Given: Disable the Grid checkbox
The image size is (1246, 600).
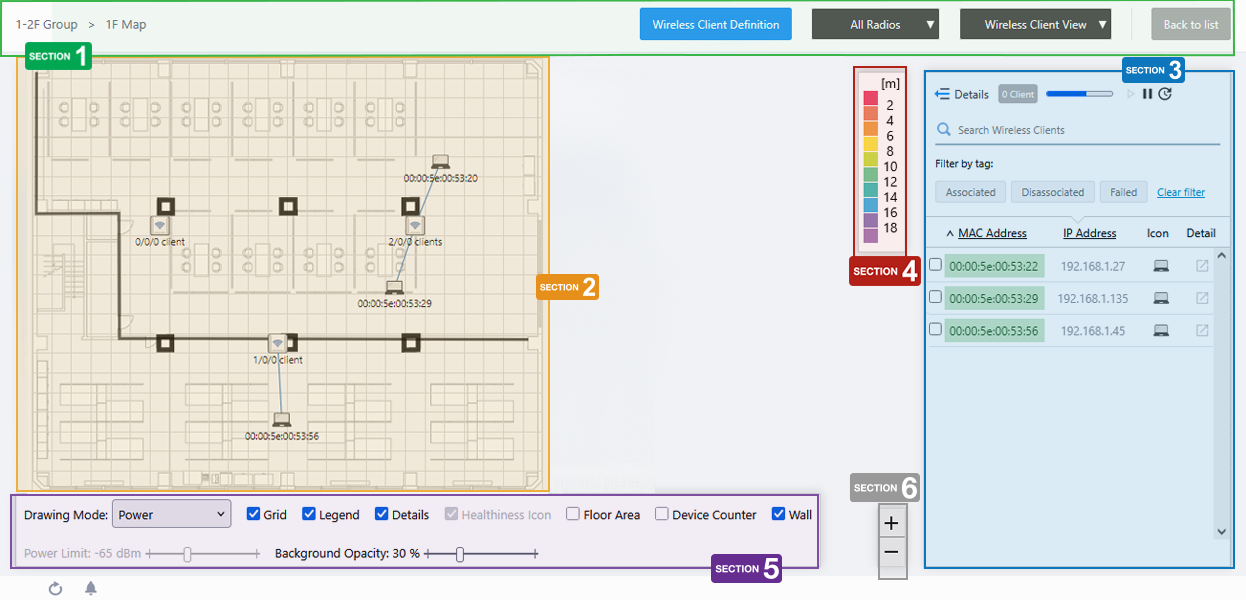Looking at the screenshot, I should [x=254, y=515].
